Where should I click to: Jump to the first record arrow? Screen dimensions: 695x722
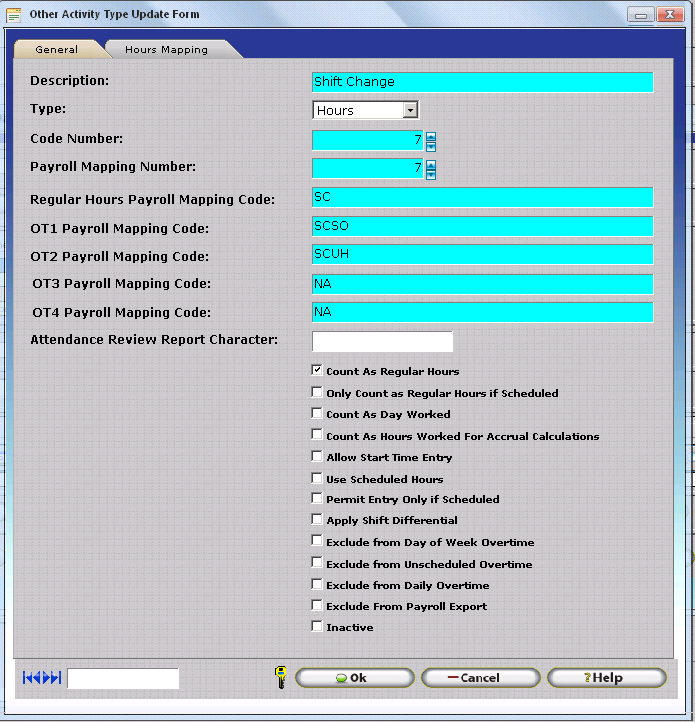(26, 678)
